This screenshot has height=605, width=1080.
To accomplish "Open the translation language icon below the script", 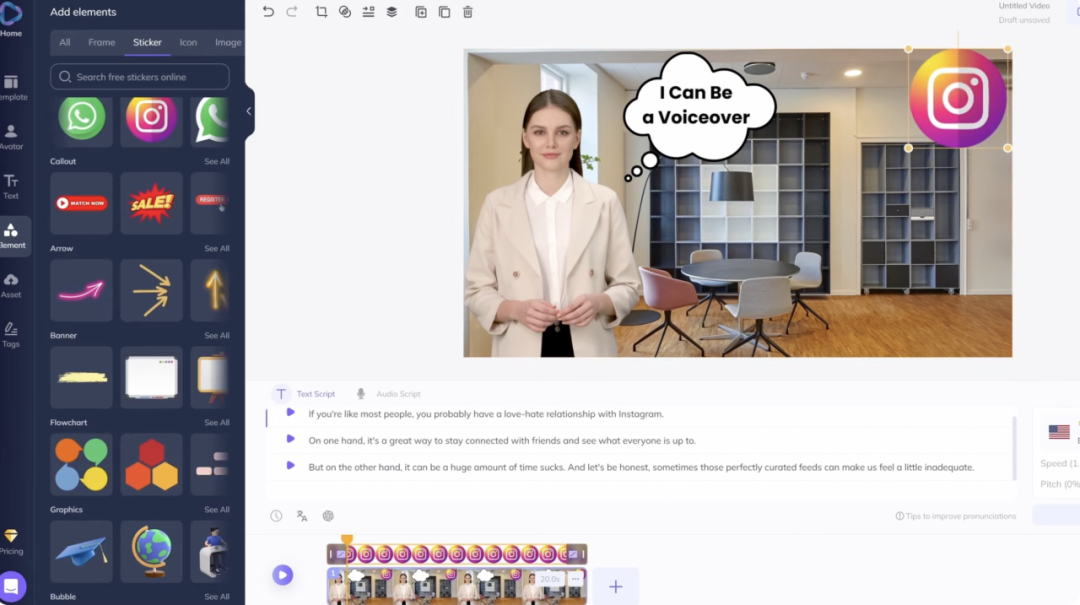I will point(303,516).
